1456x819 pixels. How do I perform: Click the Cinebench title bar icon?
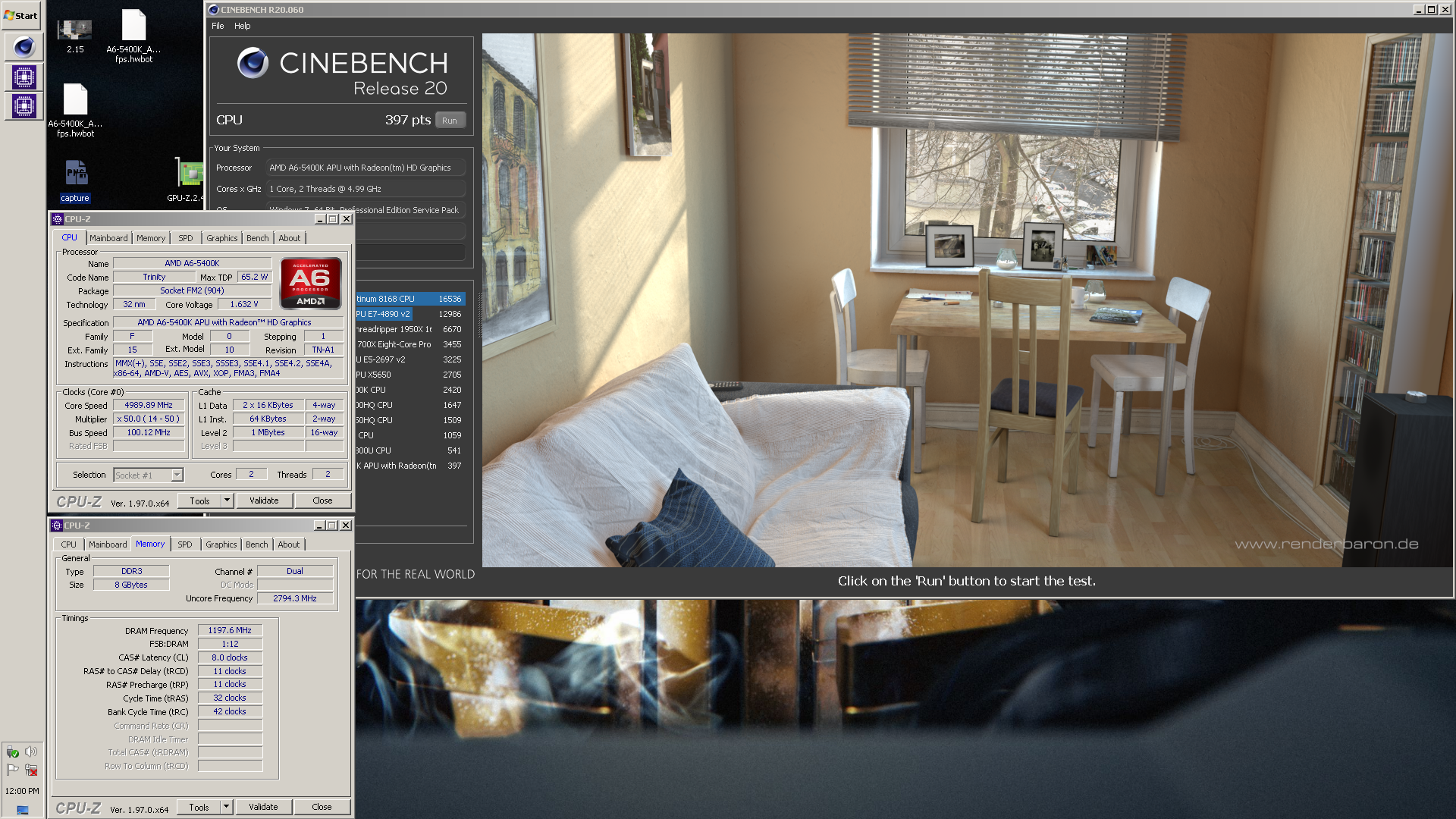point(214,10)
